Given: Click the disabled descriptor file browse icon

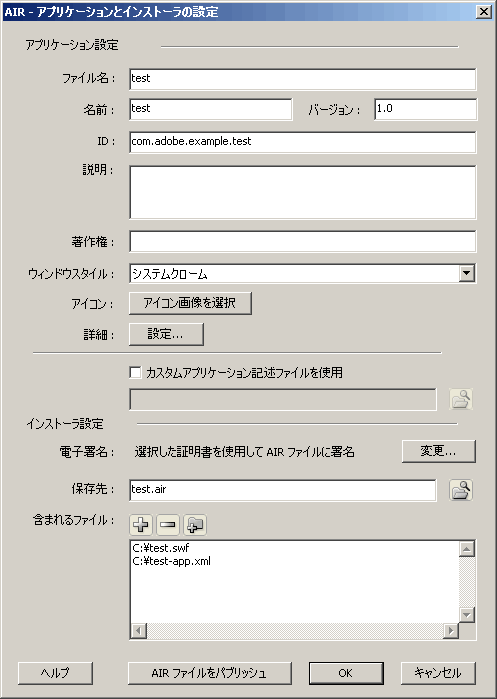Looking at the screenshot, I should click(460, 399).
